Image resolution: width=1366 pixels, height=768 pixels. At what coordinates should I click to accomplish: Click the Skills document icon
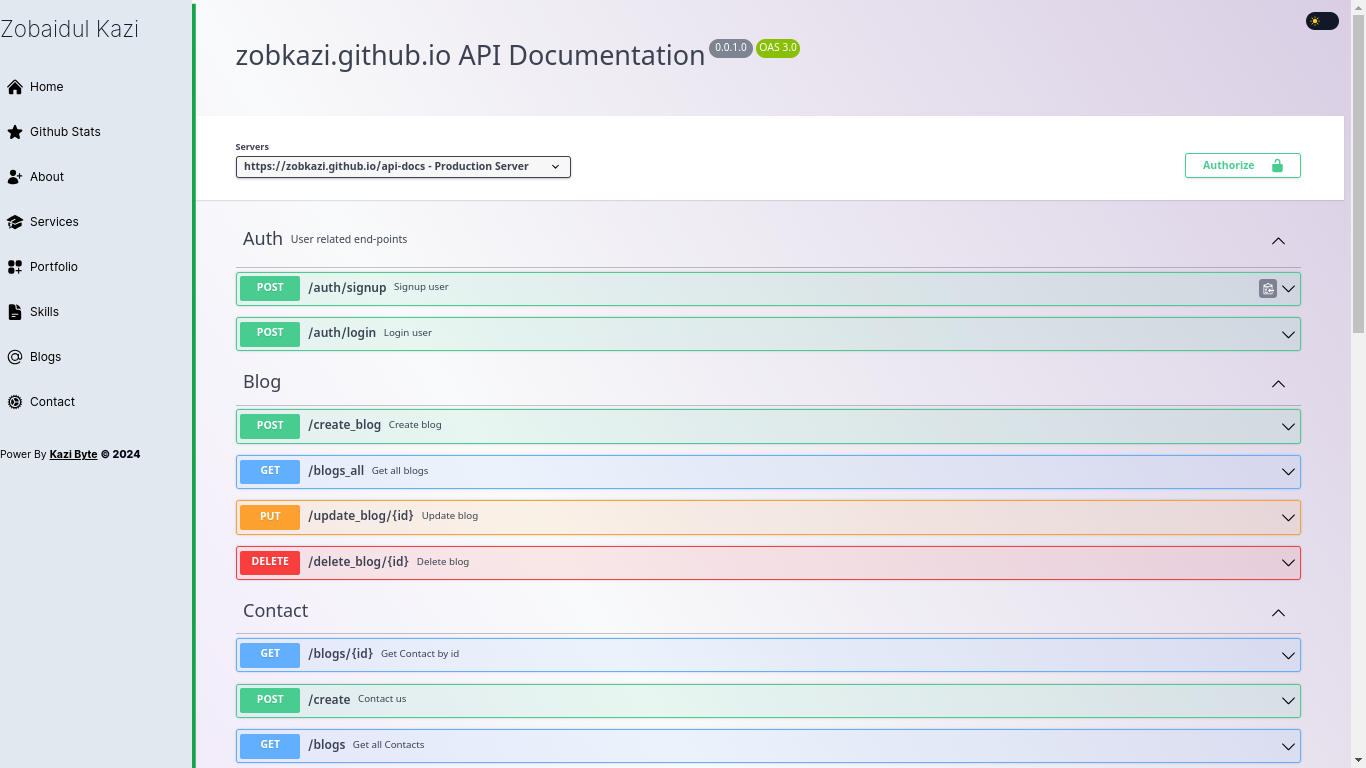[15, 312]
